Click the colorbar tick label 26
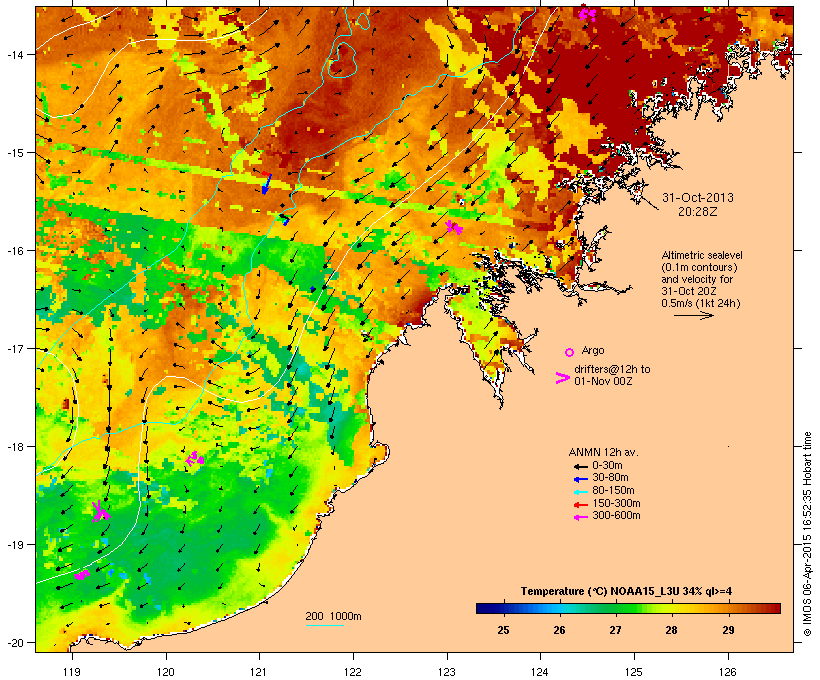Image resolution: width=820 pixels, height=680 pixels. [x=559, y=630]
